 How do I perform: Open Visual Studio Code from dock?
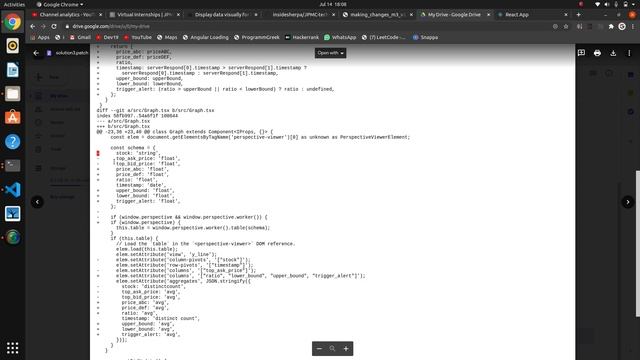click(12, 189)
